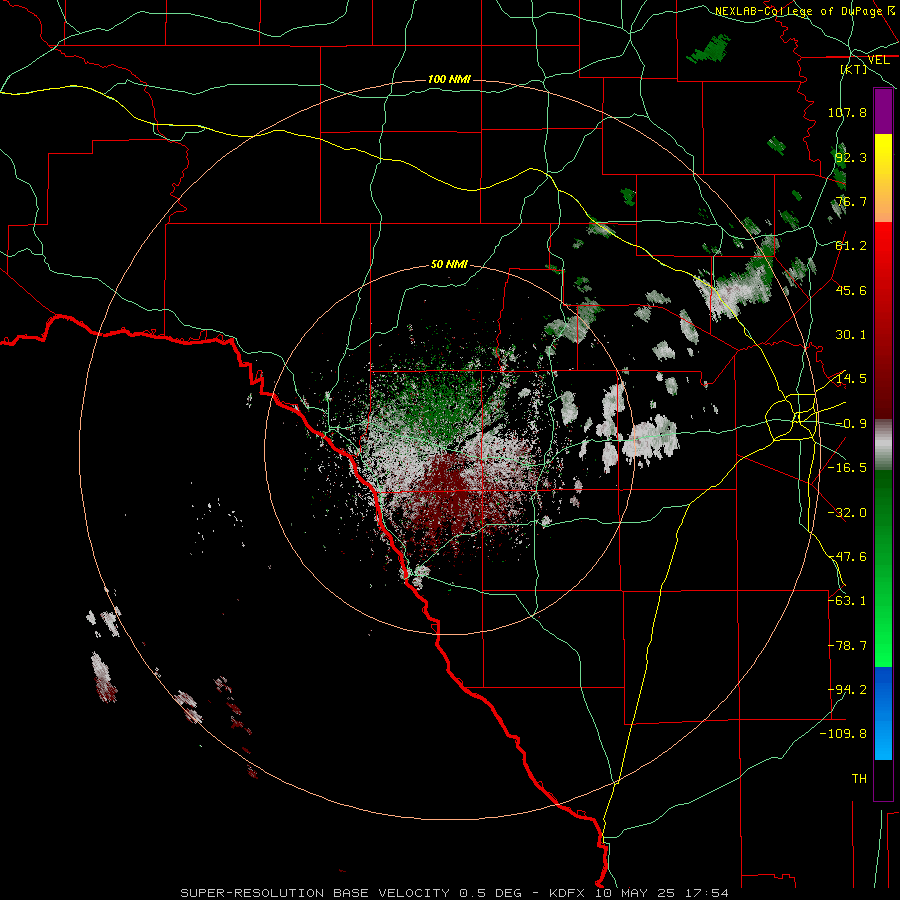Click the "100 NMI" range ring label
The image size is (900, 900).
449,79
